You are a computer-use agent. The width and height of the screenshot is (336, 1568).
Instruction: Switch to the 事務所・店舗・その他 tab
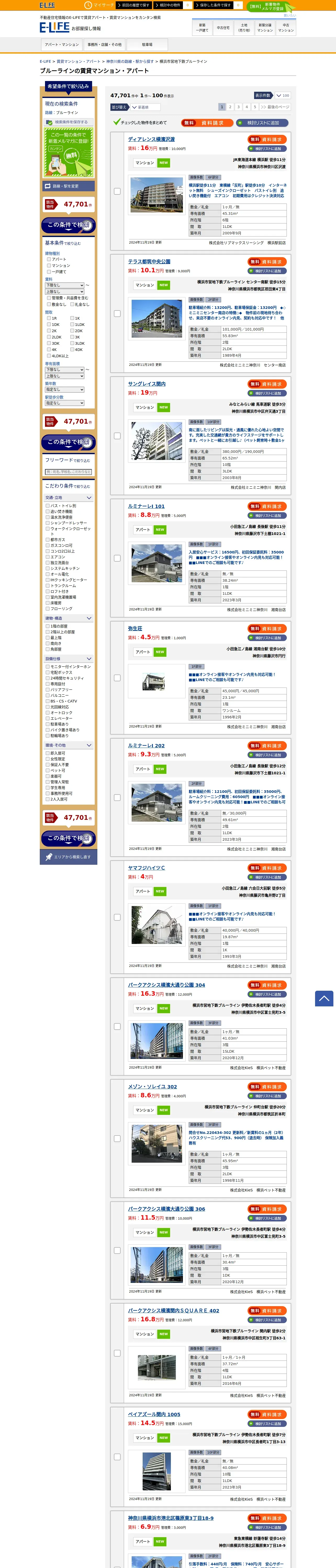pos(104,44)
